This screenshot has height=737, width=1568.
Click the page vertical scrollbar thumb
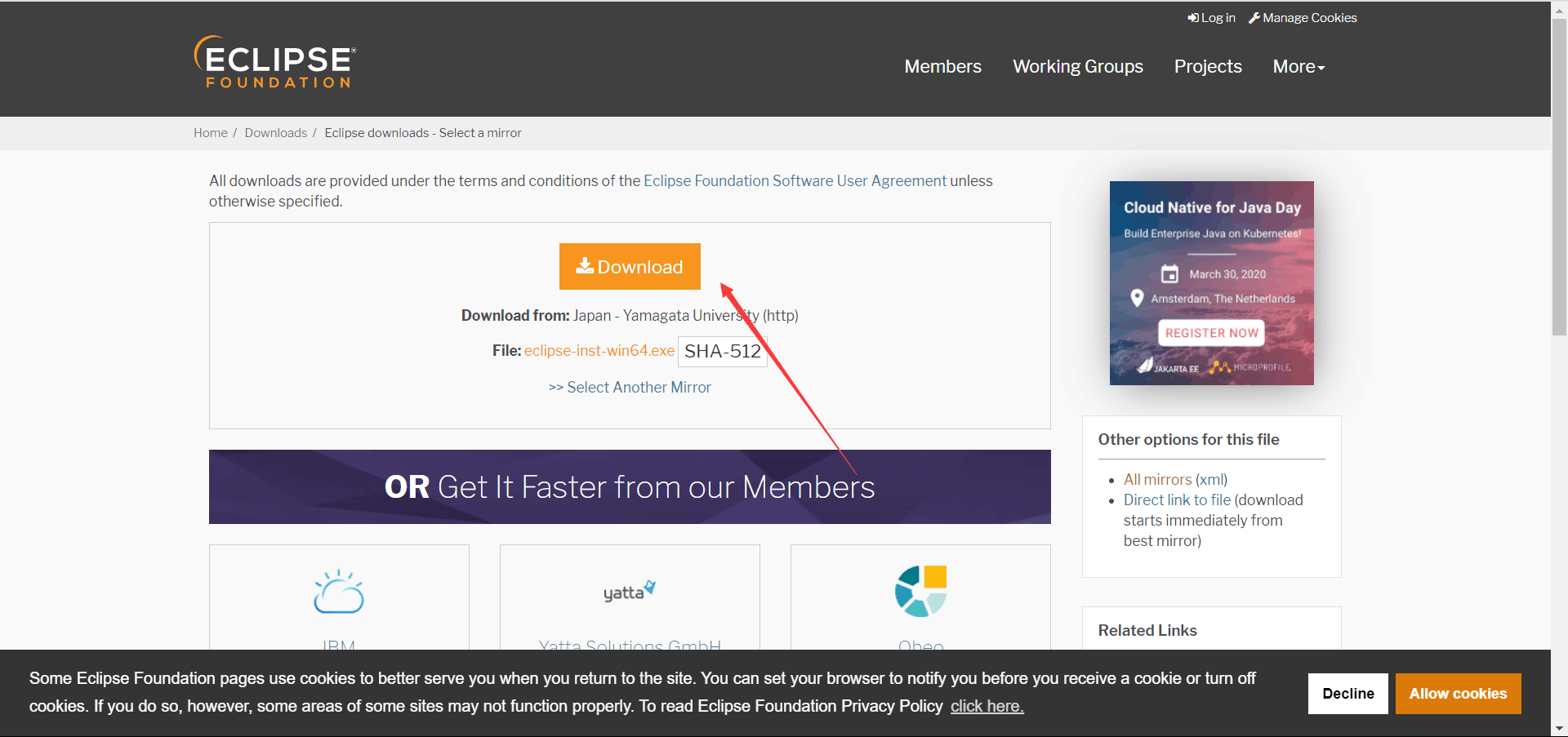coord(1559,175)
